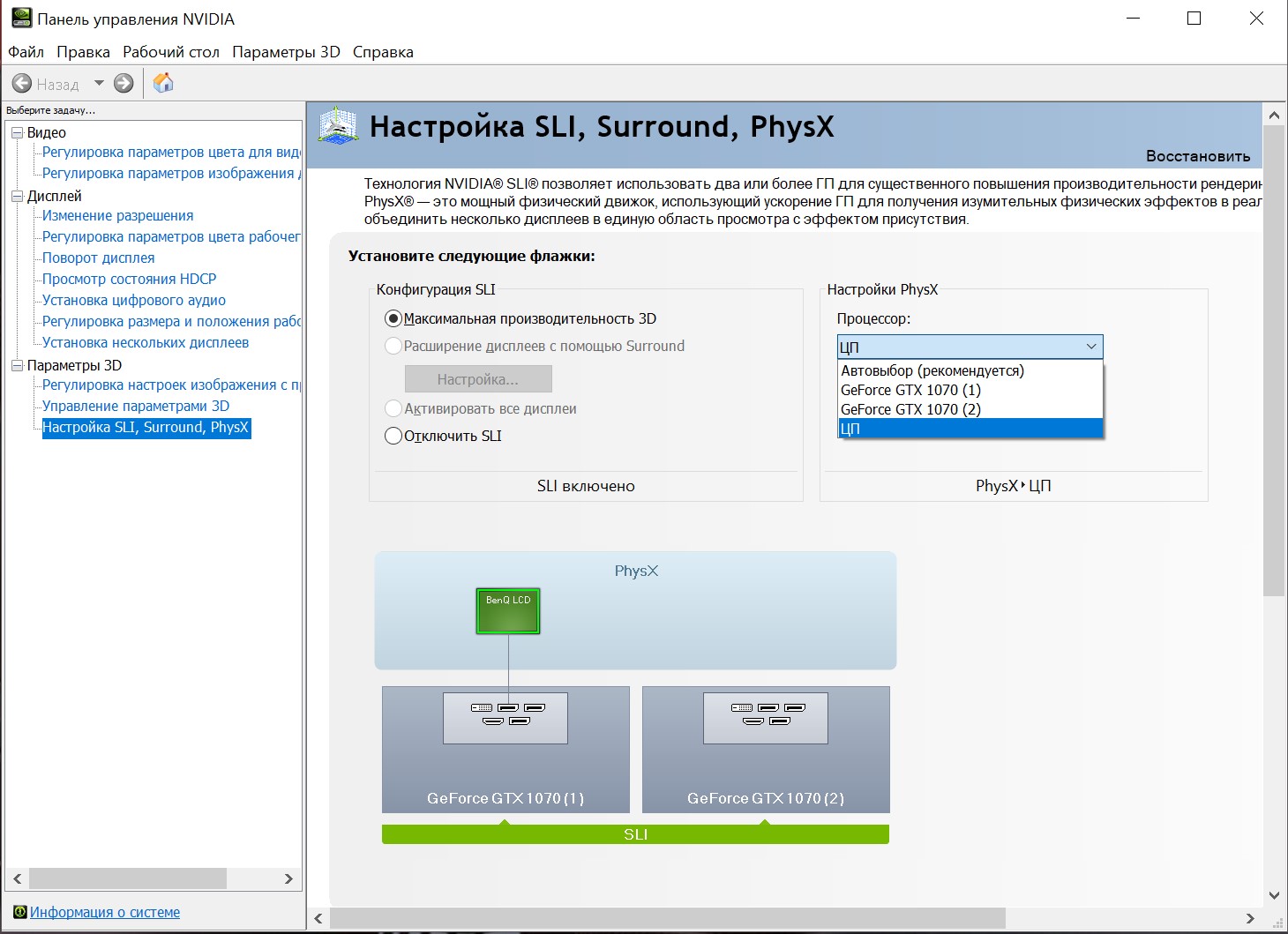1288x934 pixels.
Task: Click the SLI Surround PhysX page header icon
Action: pyautogui.click(x=338, y=126)
